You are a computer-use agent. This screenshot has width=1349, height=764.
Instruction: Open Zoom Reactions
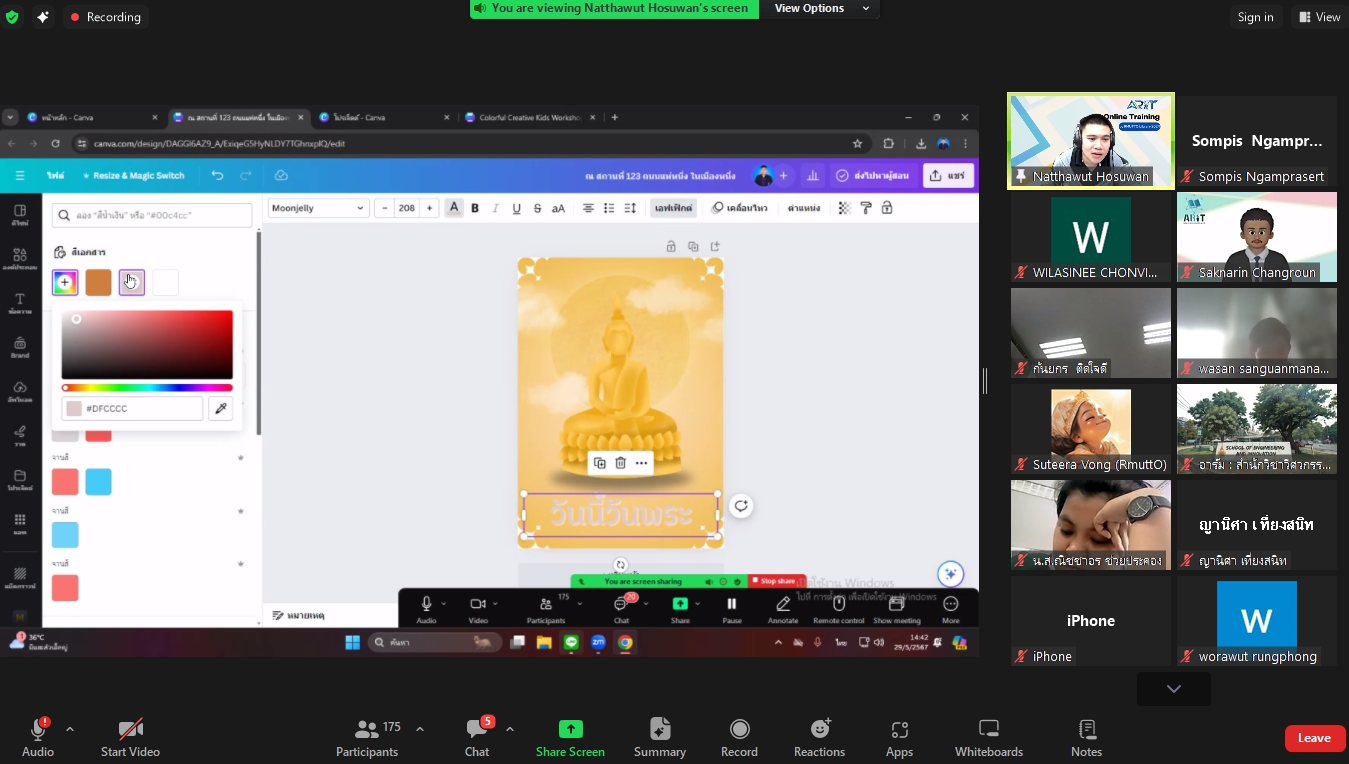819,738
